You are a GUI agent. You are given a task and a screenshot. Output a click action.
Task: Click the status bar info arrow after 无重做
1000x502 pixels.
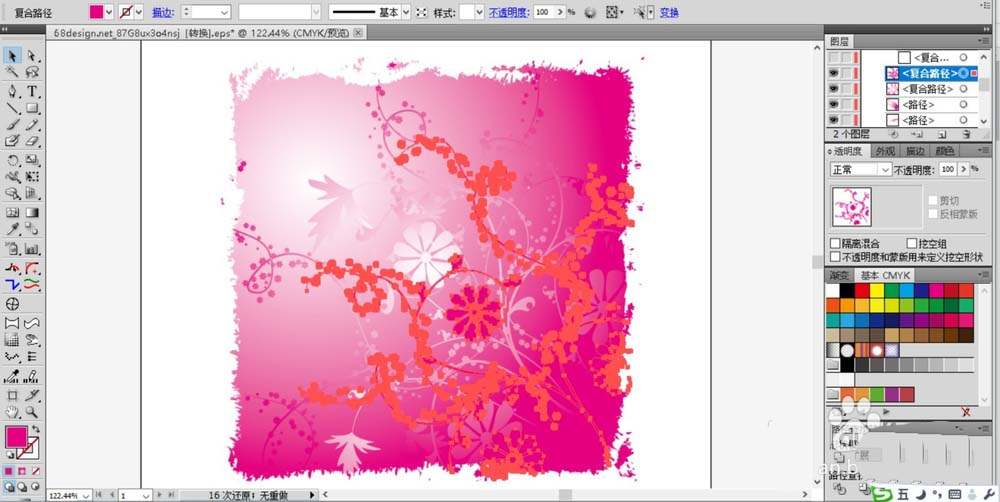click(312, 495)
